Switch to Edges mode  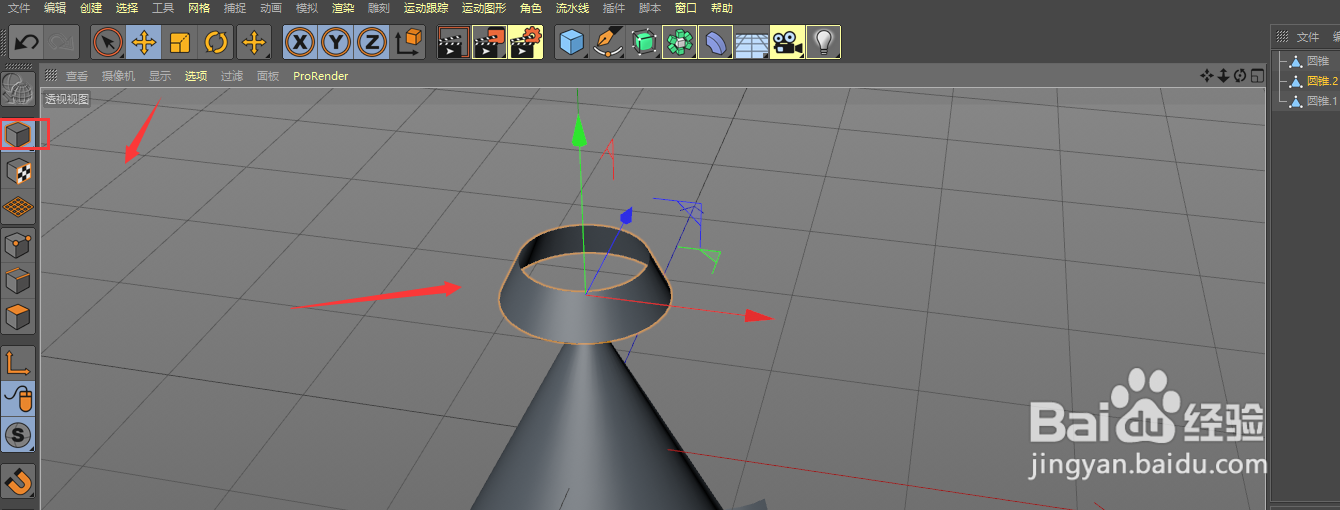18,281
